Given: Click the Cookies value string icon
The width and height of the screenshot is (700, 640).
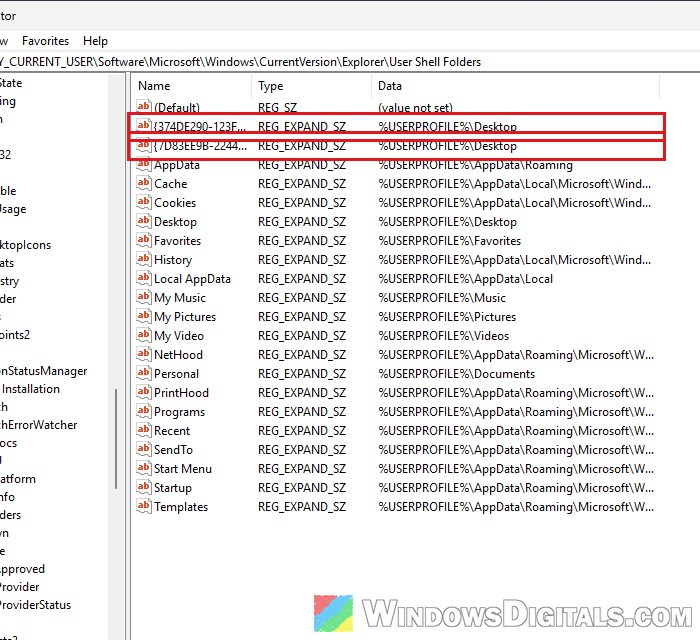Looking at the screenshot, I should click(143, 202).
